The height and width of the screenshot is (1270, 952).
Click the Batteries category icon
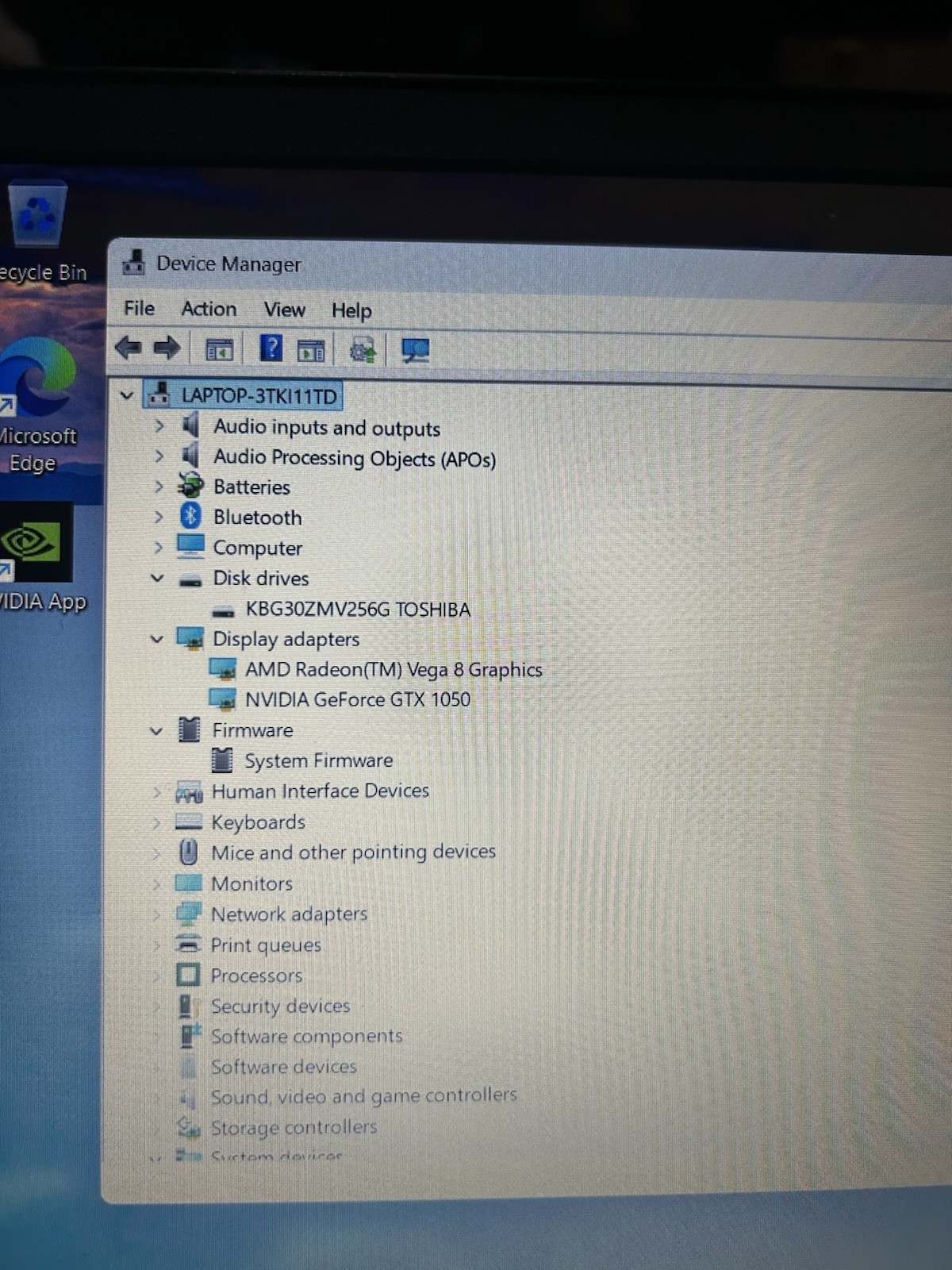(x=190, y=486)
